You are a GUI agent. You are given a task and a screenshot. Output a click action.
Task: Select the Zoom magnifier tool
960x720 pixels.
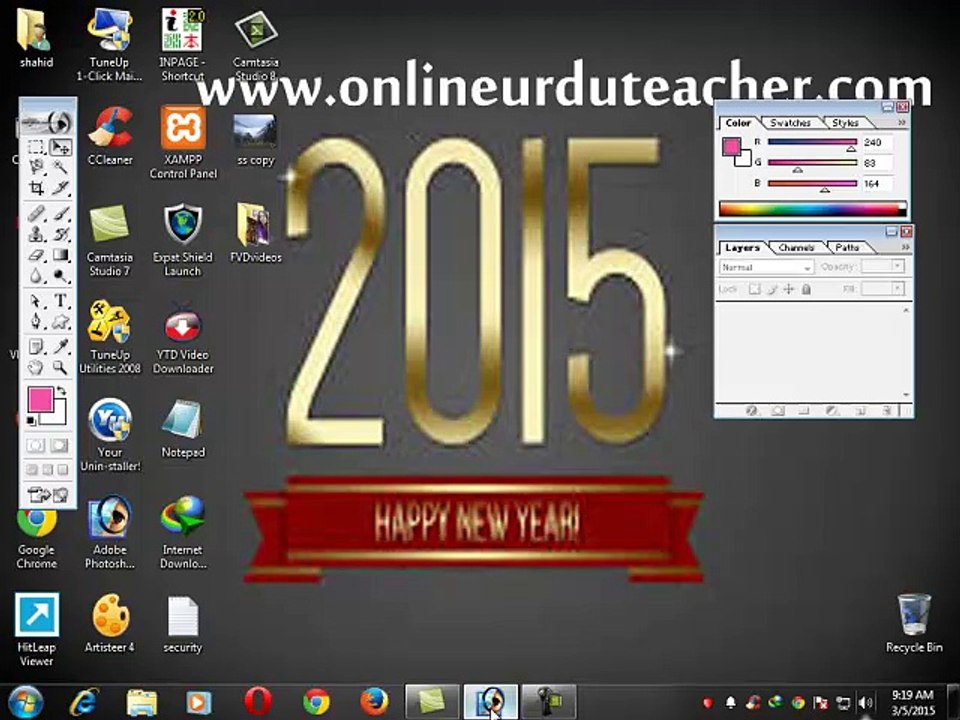[x=61, y=367]
